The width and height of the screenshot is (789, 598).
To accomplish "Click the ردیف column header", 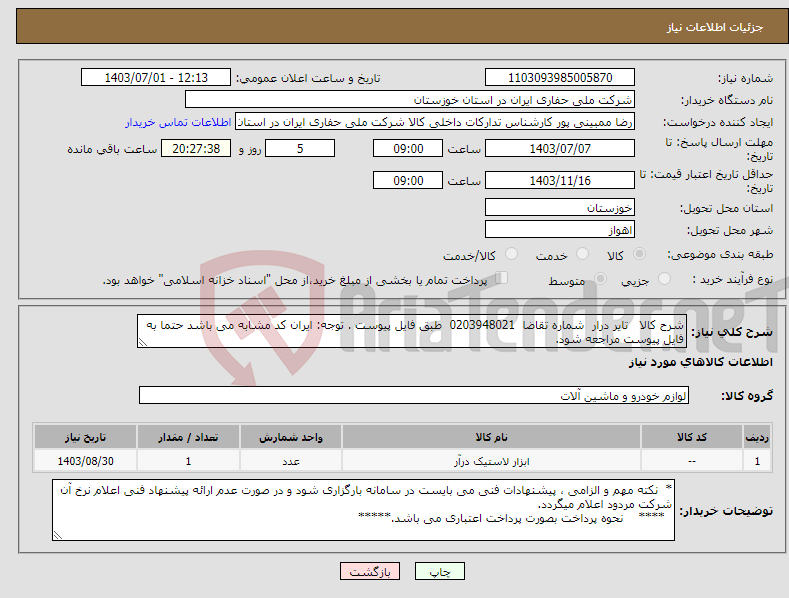I will [757, 437].
